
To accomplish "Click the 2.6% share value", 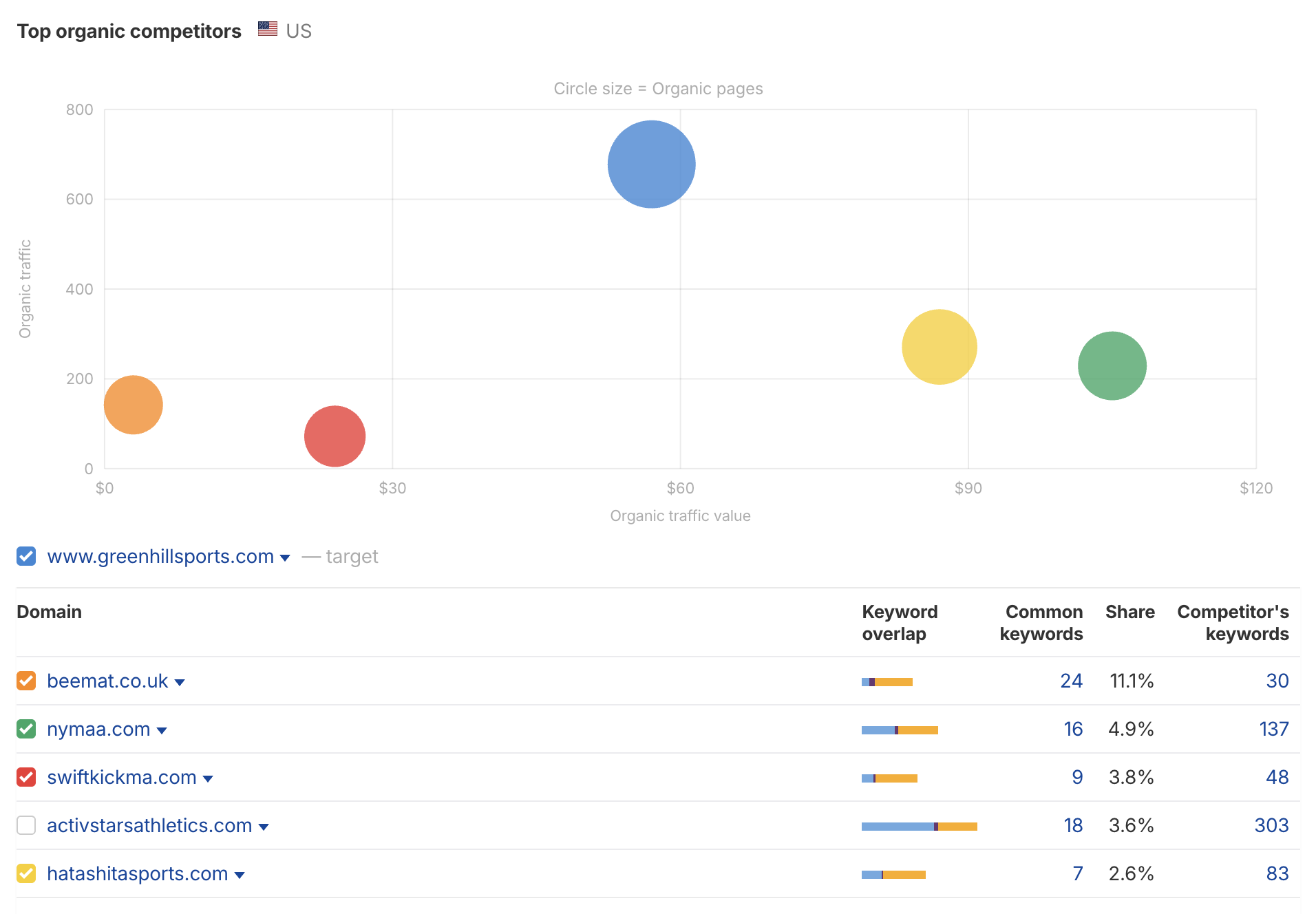I will (1131, 873).
